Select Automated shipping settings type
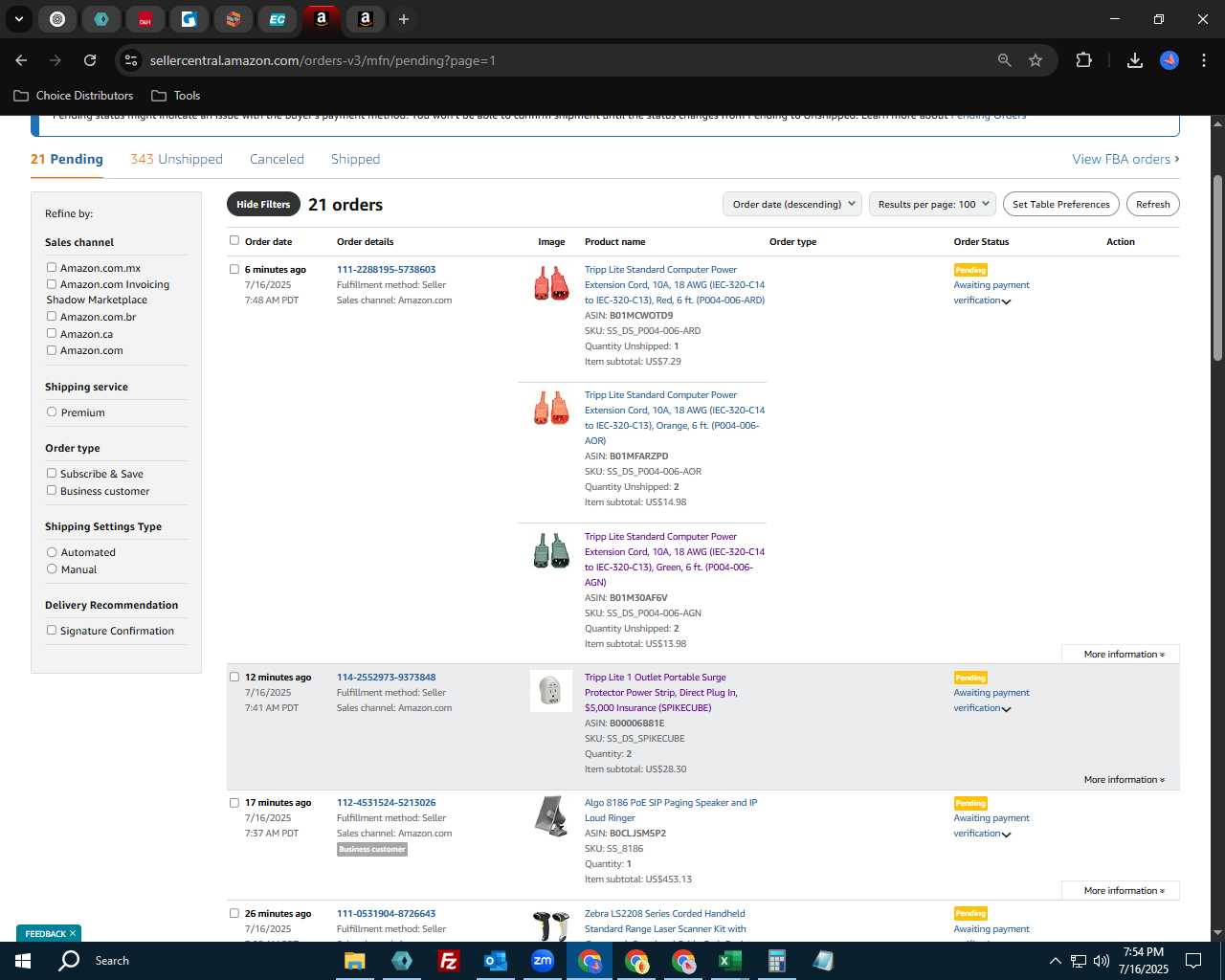Viewport: 1225px width, 980px height. 52,551
